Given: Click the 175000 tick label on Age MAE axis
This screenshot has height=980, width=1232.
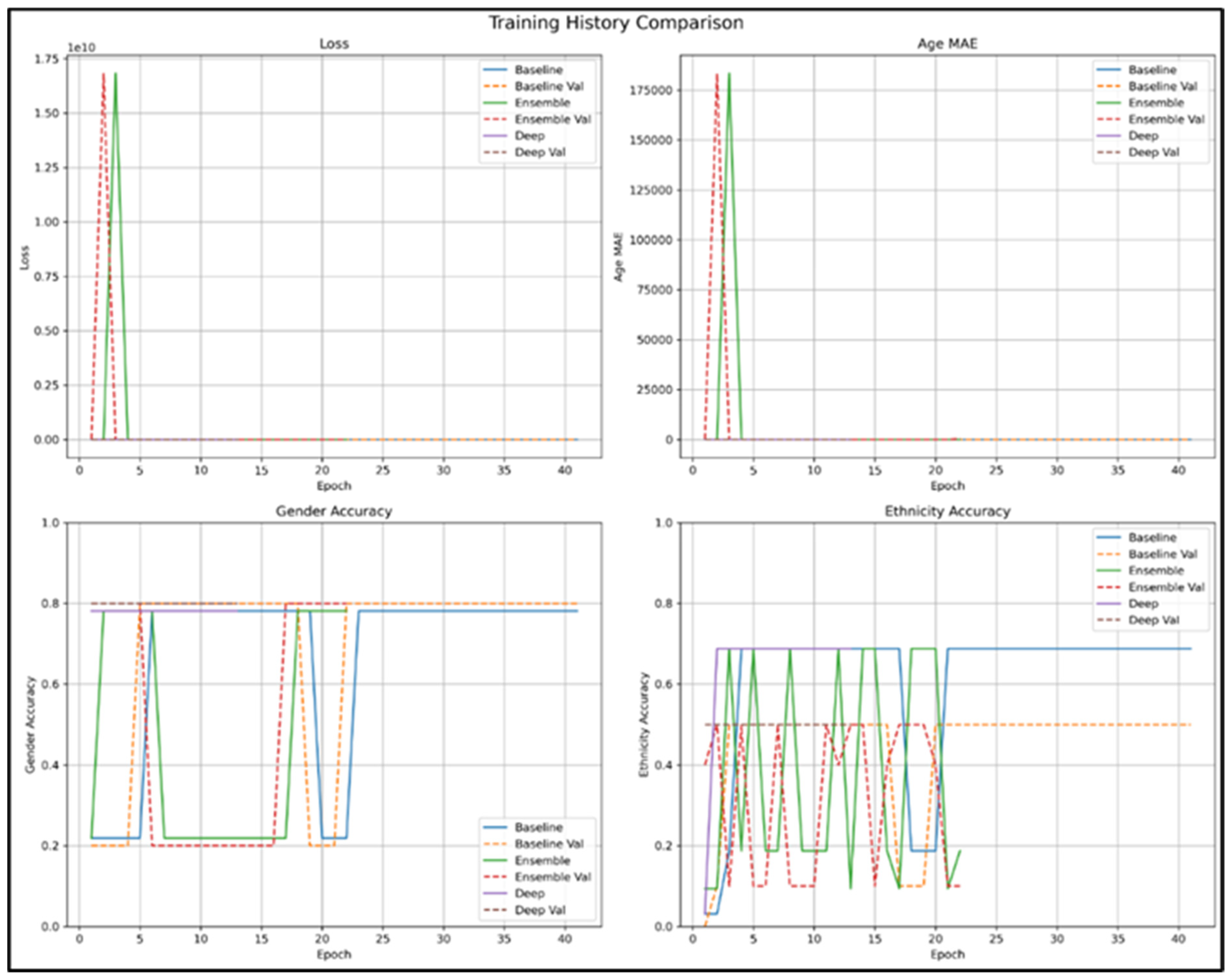Looking at the screenshot, I should (651, 90).
